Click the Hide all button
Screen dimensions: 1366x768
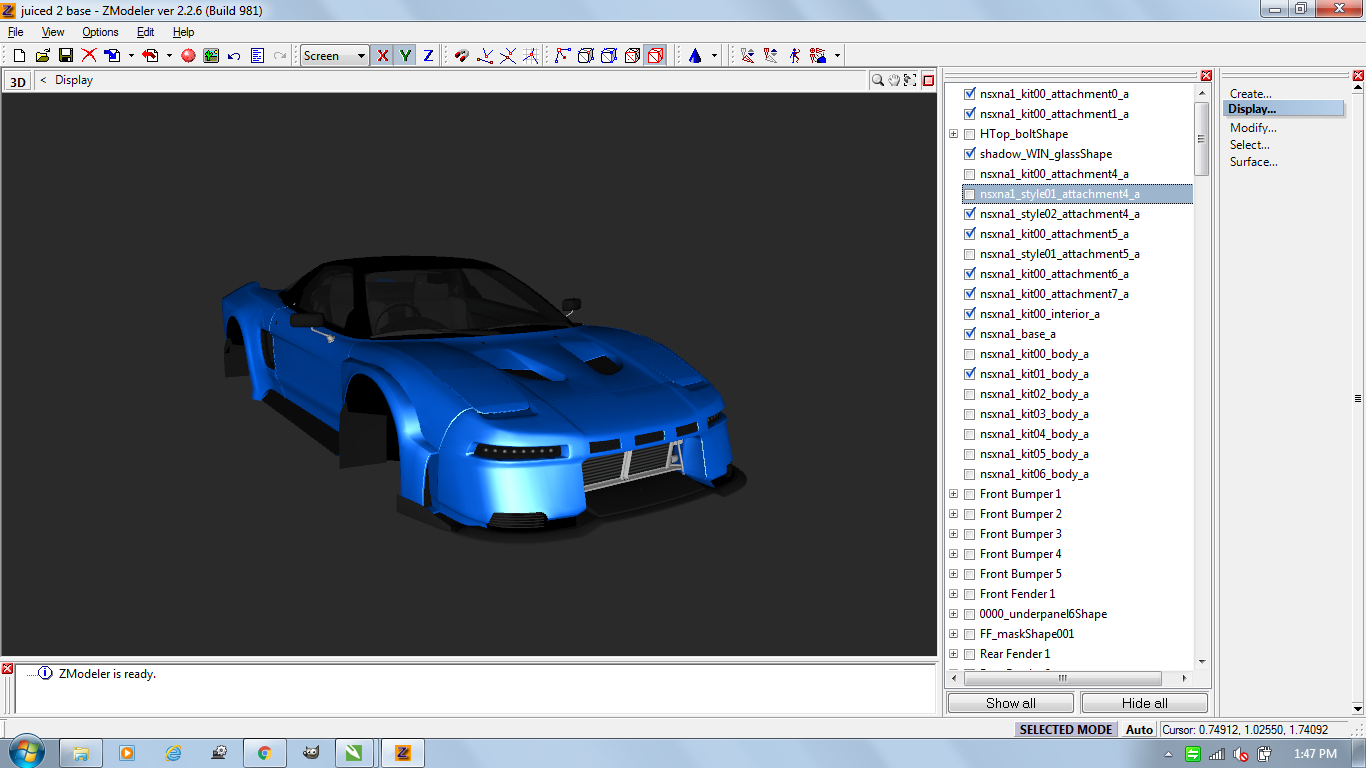[x=1144, y=703]
